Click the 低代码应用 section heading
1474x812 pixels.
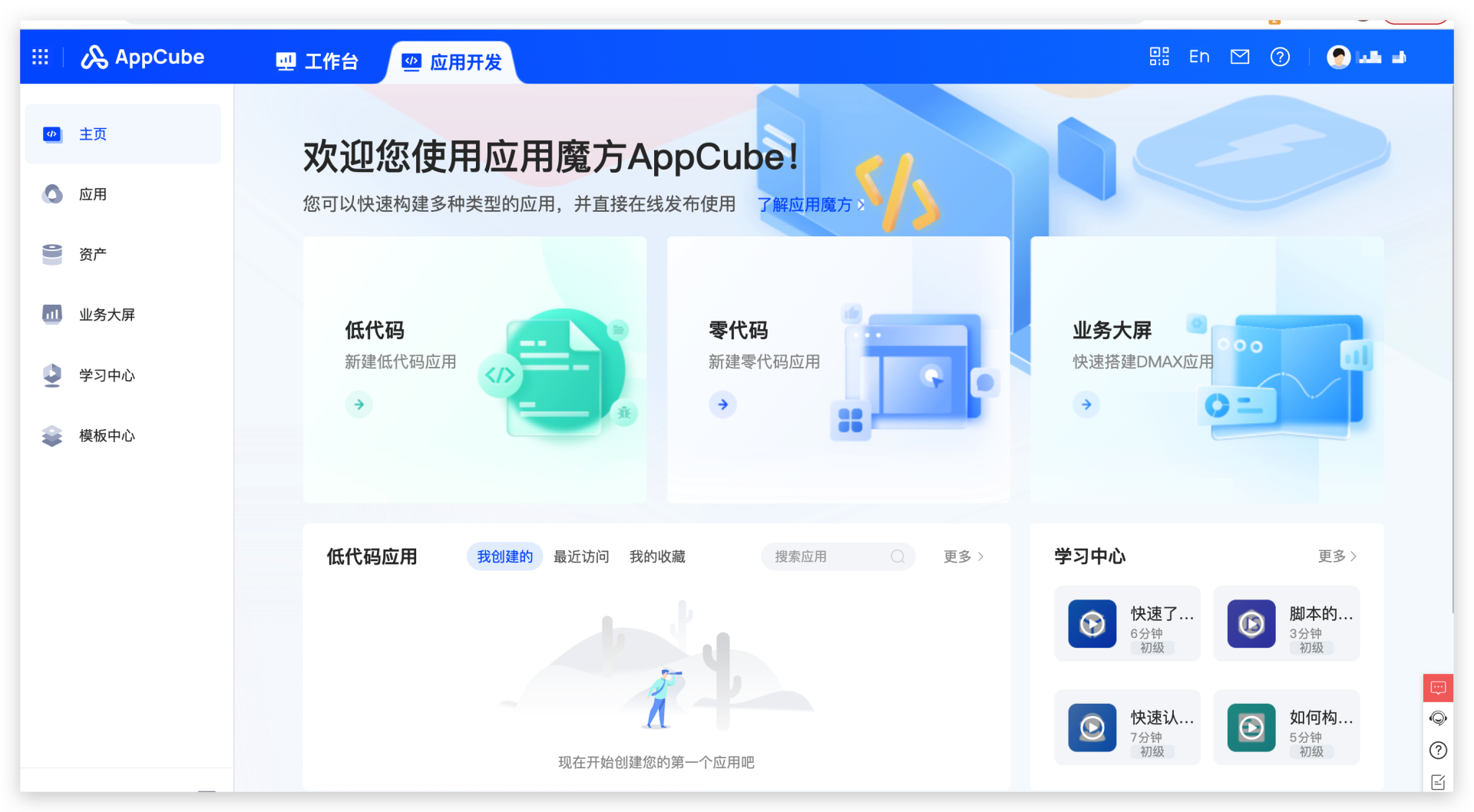pyautogui.click(x=372, y=556)
